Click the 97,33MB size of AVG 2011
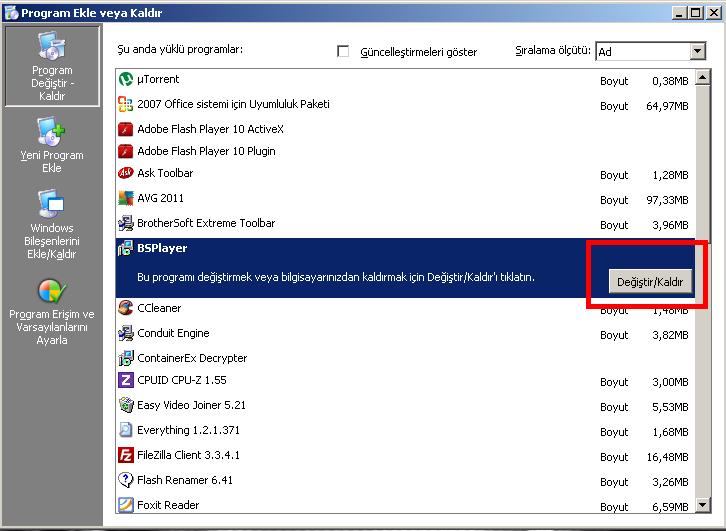 (x=667, y=200)
